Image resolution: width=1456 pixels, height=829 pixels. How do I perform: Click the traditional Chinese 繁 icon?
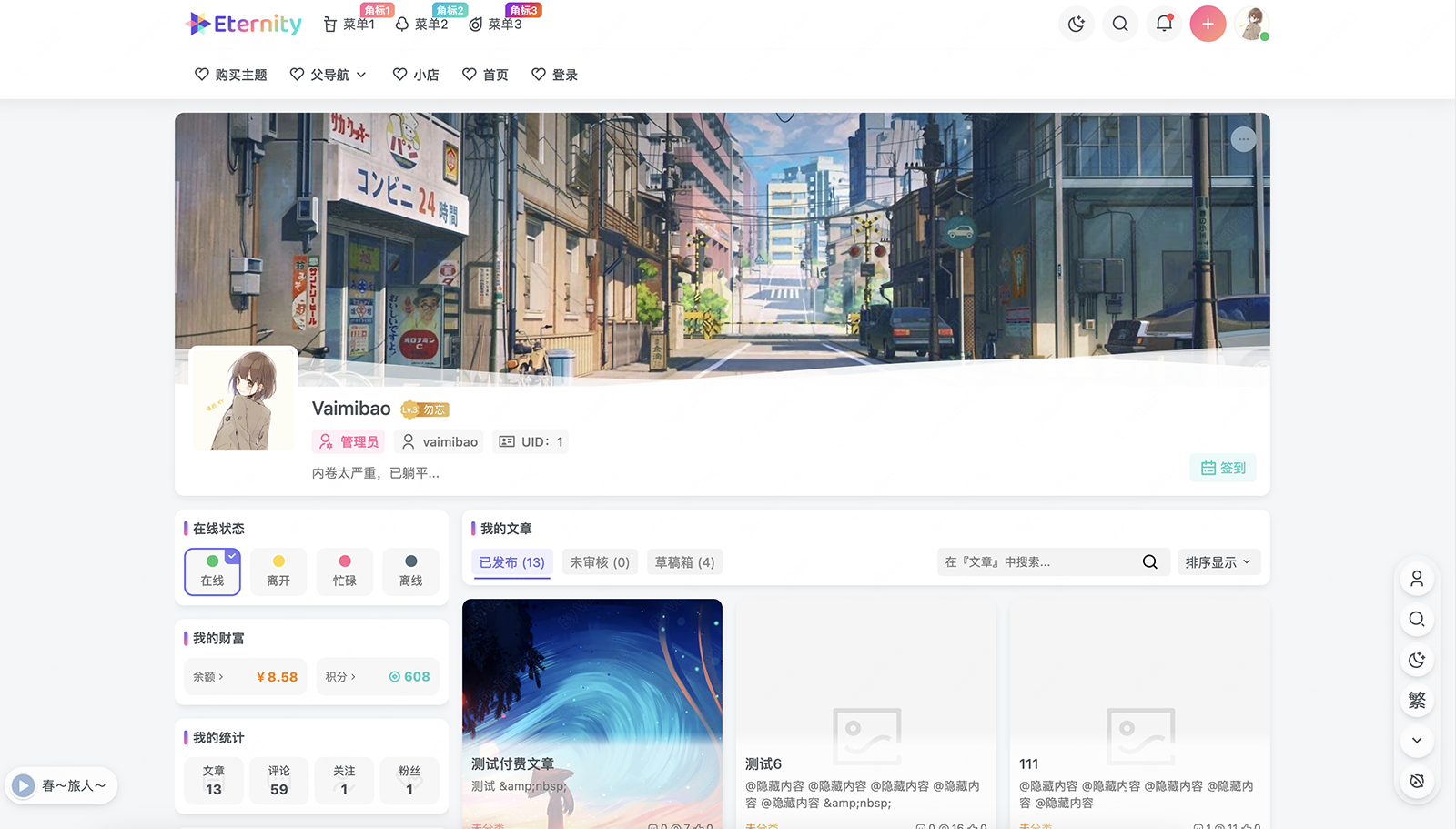1417,700
